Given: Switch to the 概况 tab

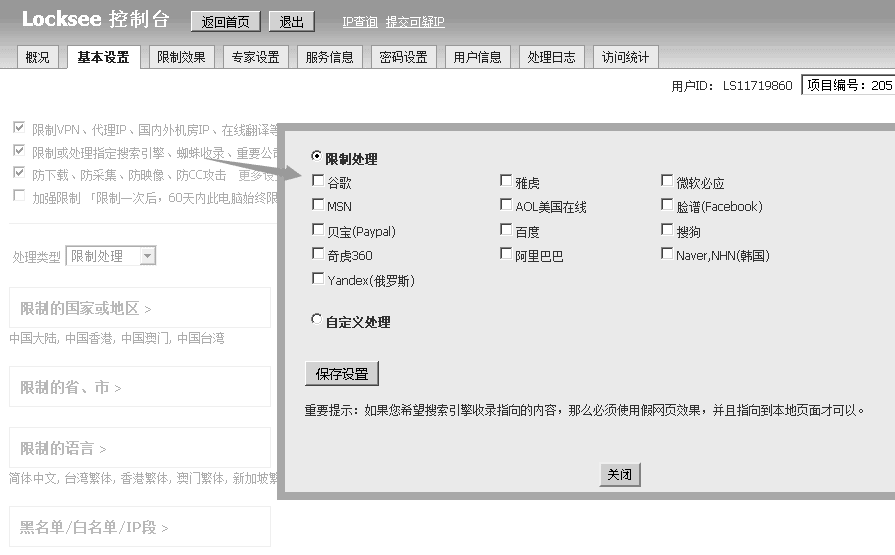Looking at the screenshot, I should click(x=38, y=57).
